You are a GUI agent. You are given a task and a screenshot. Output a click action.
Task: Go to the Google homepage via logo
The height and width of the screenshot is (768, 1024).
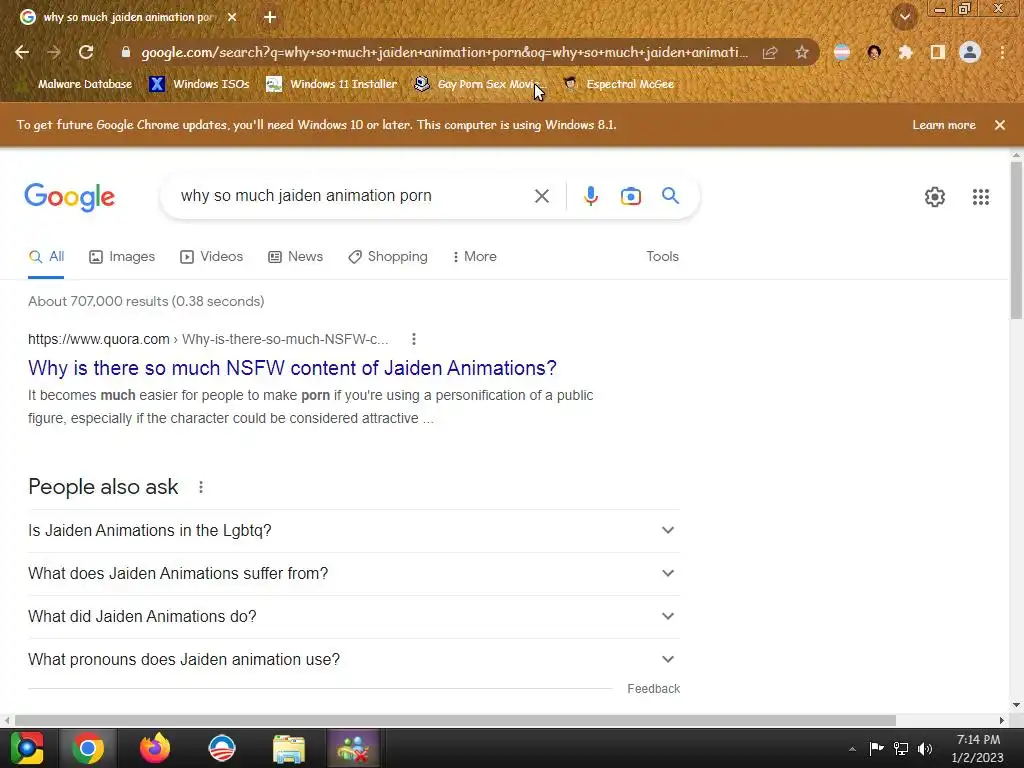point(70,197)
